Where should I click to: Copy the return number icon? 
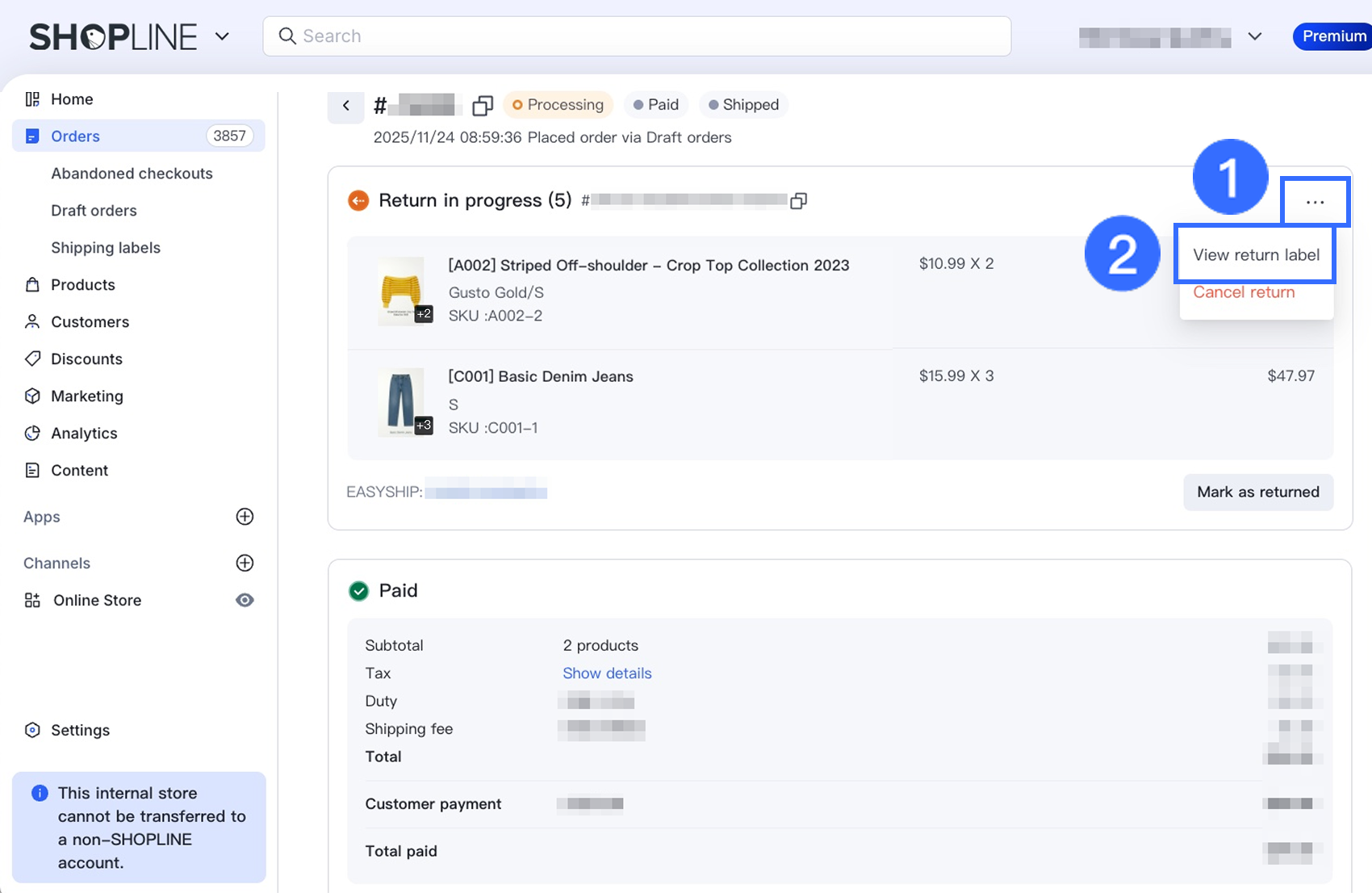pyautogui.click(x=798, y=201)
